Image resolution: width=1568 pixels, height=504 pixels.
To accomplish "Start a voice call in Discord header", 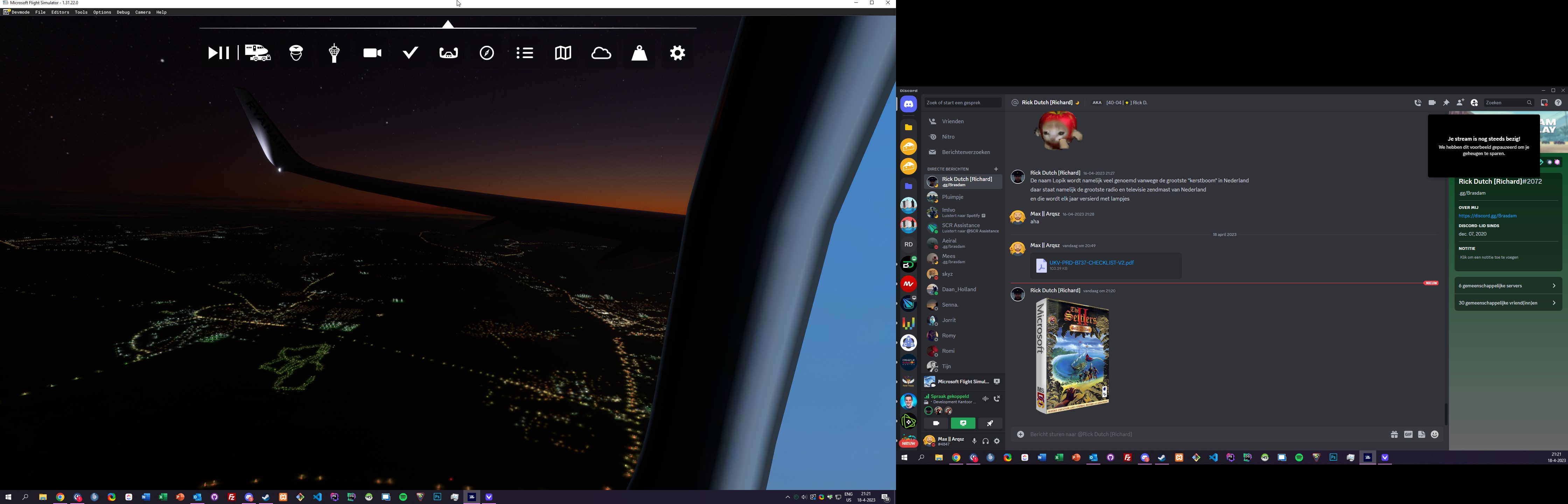I will [x=1417, y=103].
